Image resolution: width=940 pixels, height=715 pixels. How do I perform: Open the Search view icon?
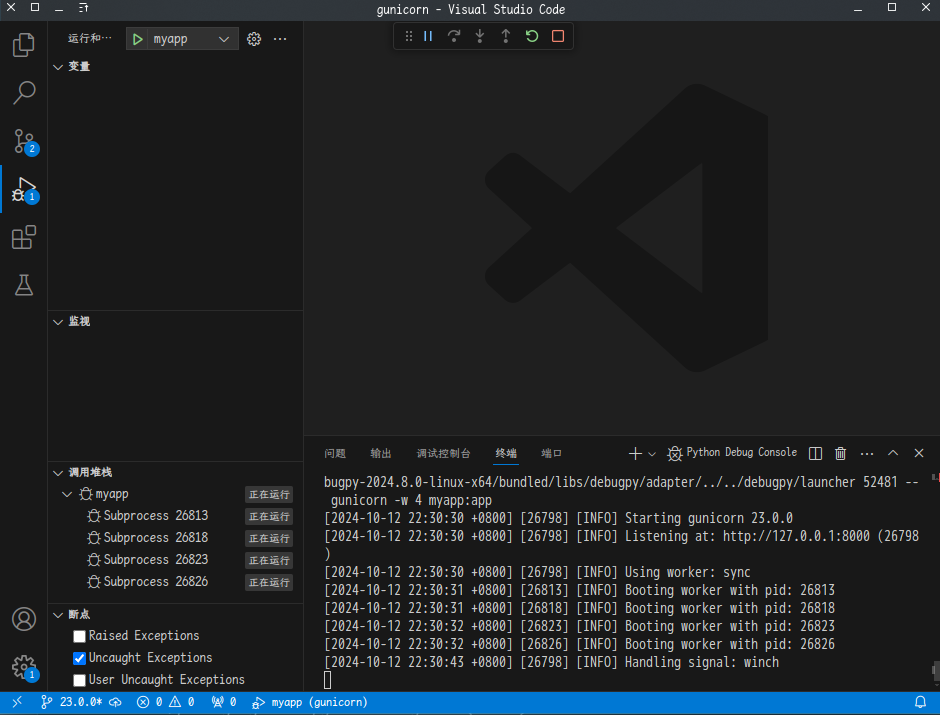tap(23, 93)
